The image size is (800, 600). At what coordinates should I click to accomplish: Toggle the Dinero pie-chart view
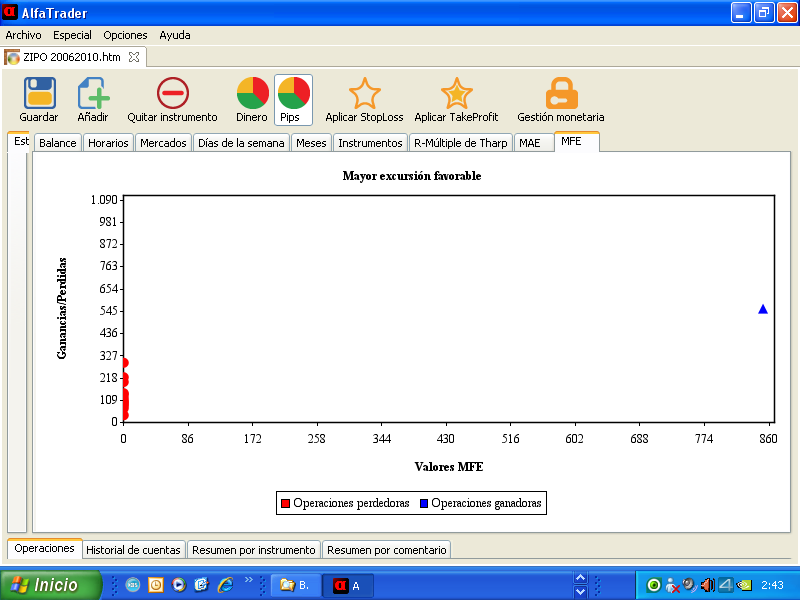[252, 93]
